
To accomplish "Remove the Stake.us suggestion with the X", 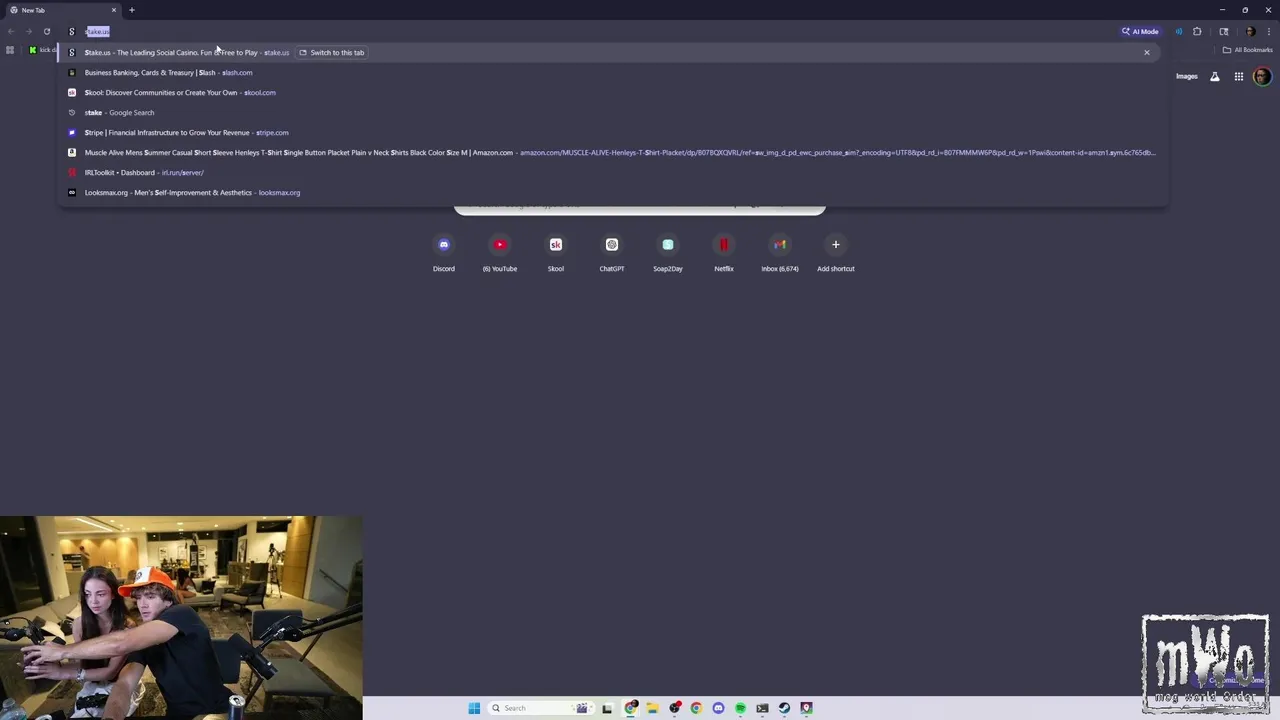I will pyautogui.click(x=1147, y=52).
